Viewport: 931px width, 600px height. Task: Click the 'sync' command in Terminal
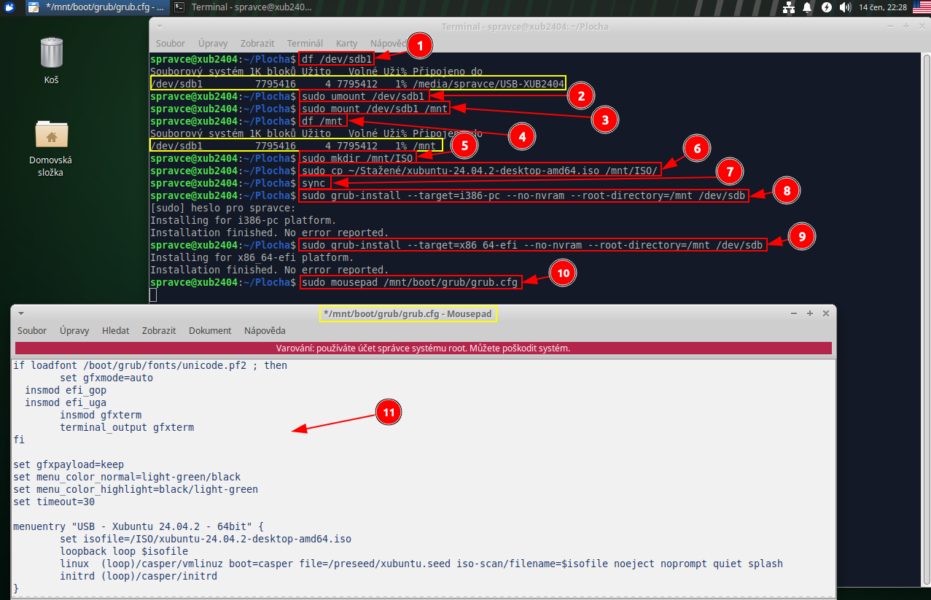point(314,183)
